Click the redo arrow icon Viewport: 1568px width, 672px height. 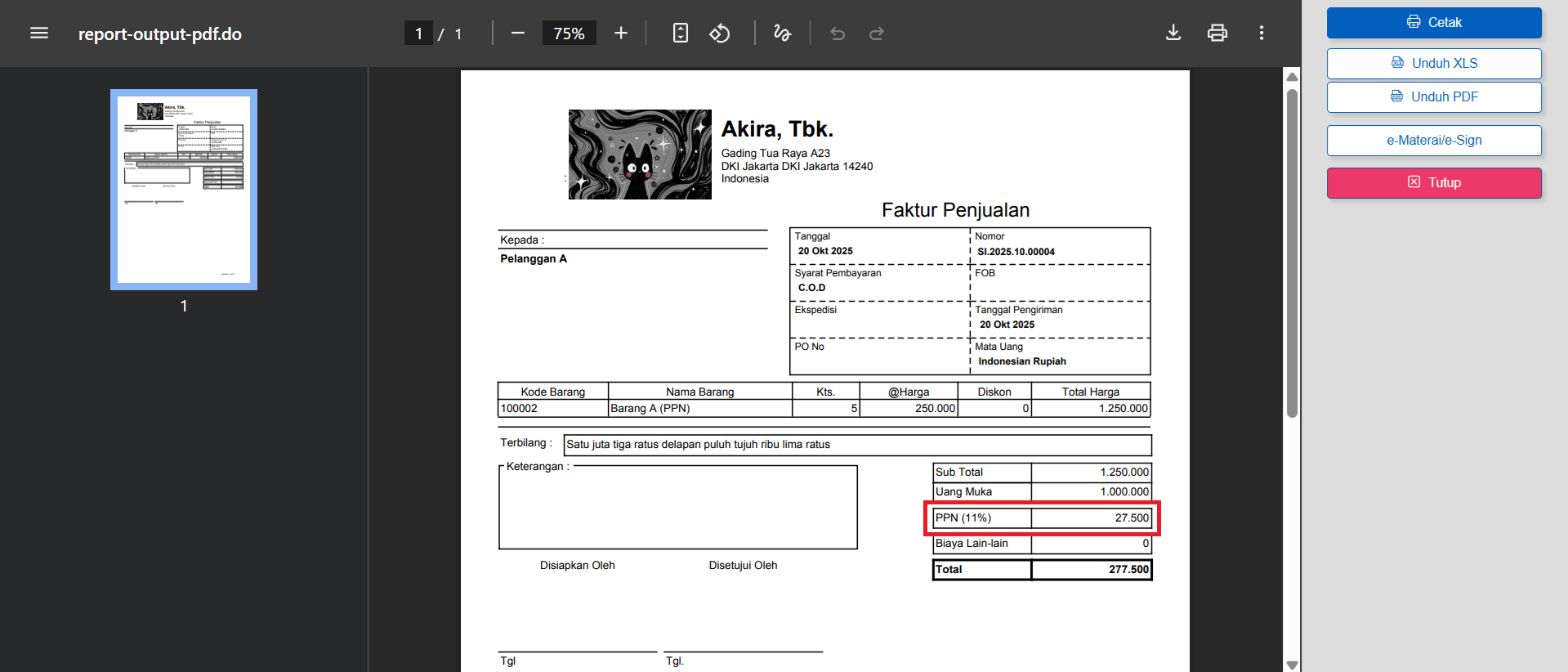[877, 34]
